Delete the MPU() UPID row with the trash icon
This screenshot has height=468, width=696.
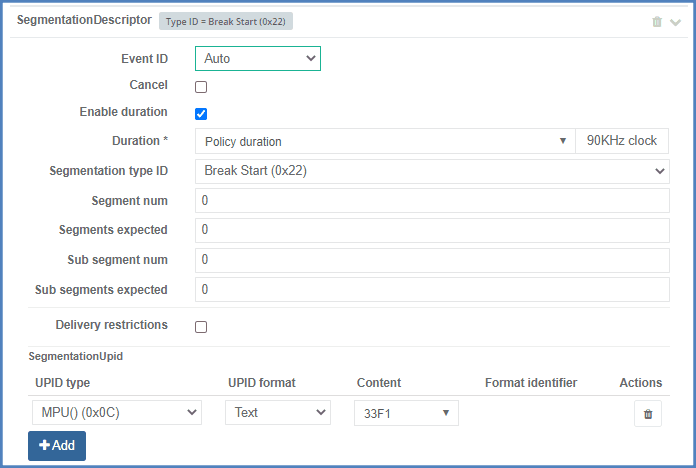pos(648,414)
